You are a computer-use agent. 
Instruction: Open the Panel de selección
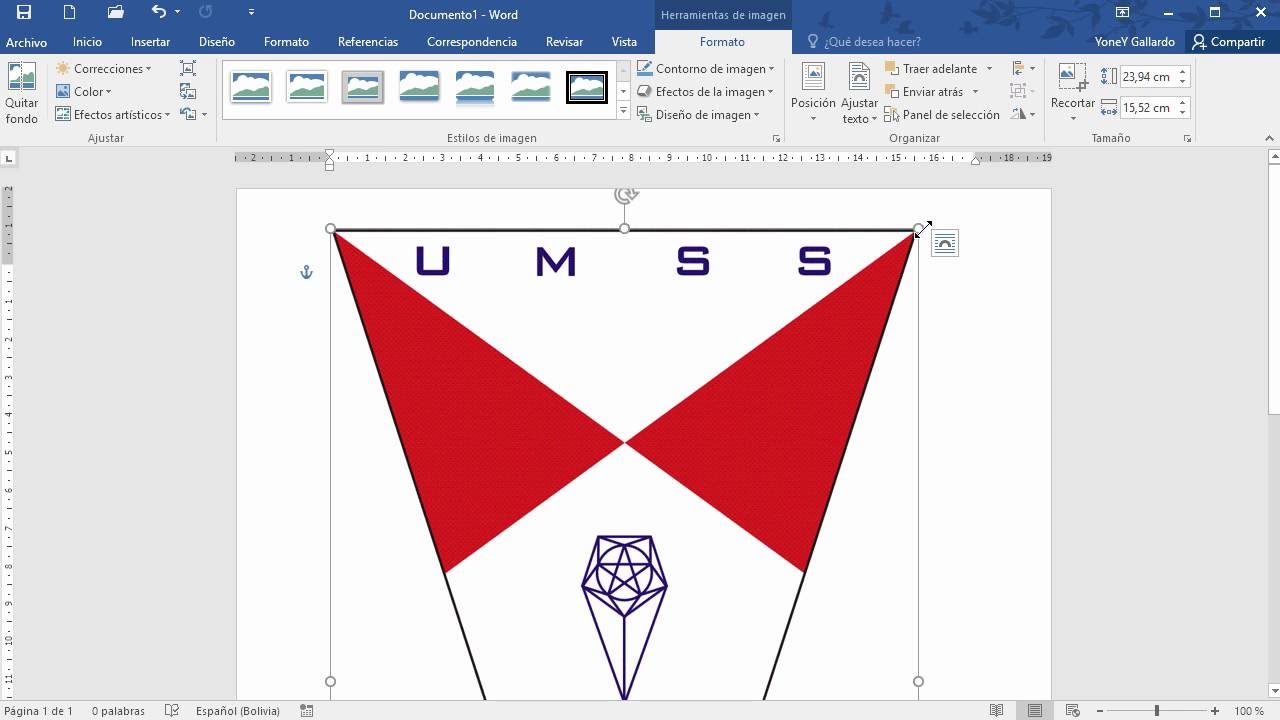click(943, 115)
